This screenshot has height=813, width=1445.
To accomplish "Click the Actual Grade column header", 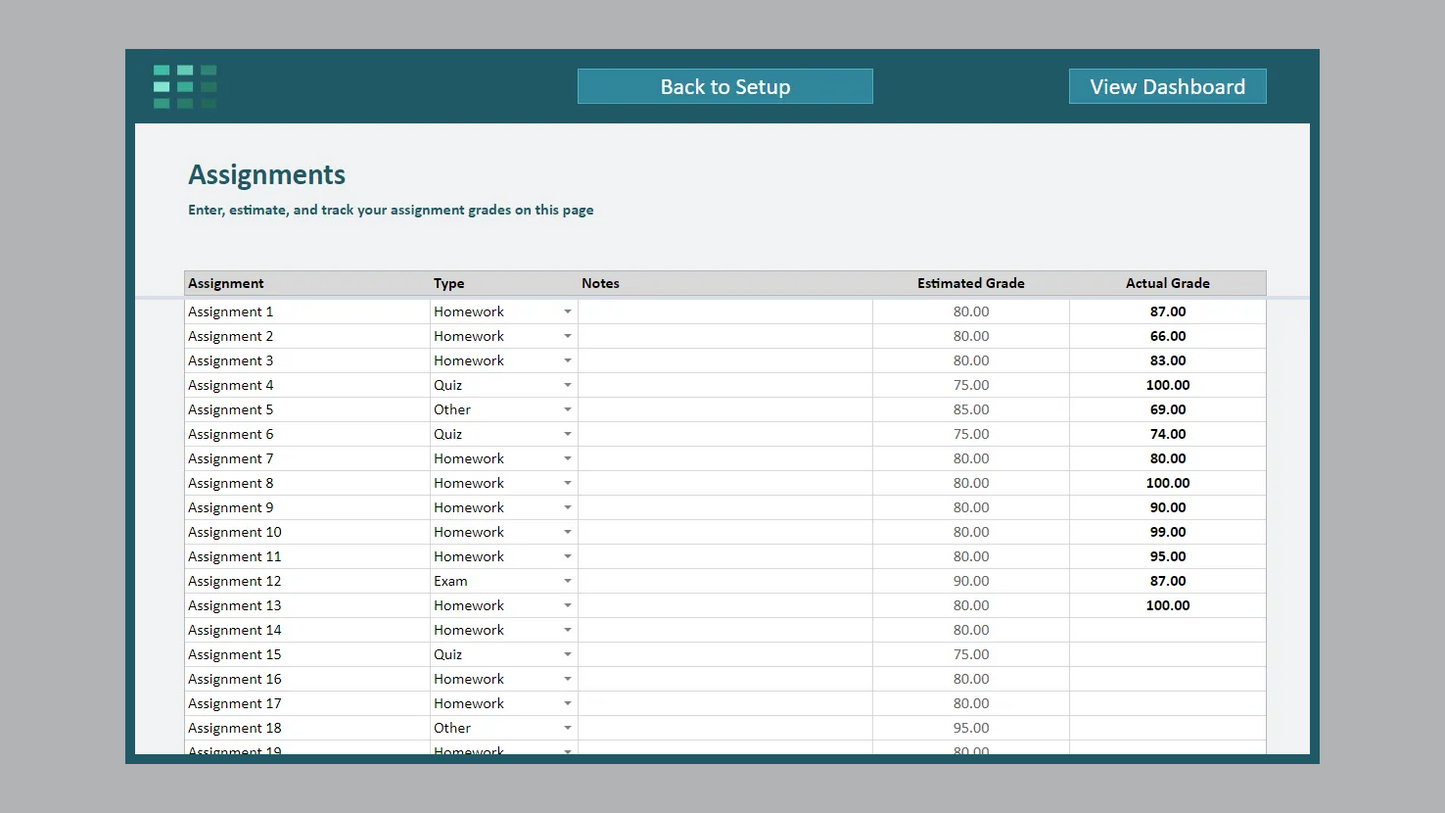I will click(x=1167, y=283).
